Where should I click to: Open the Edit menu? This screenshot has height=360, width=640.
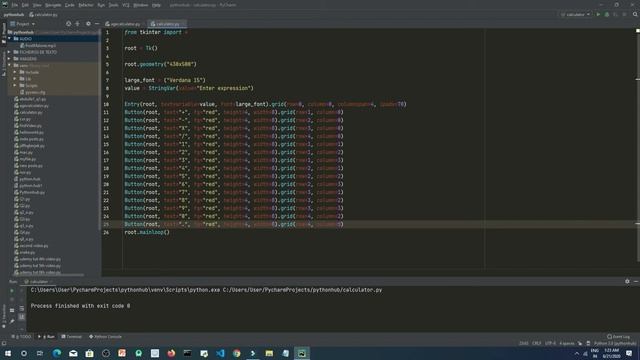coord(25,5)
